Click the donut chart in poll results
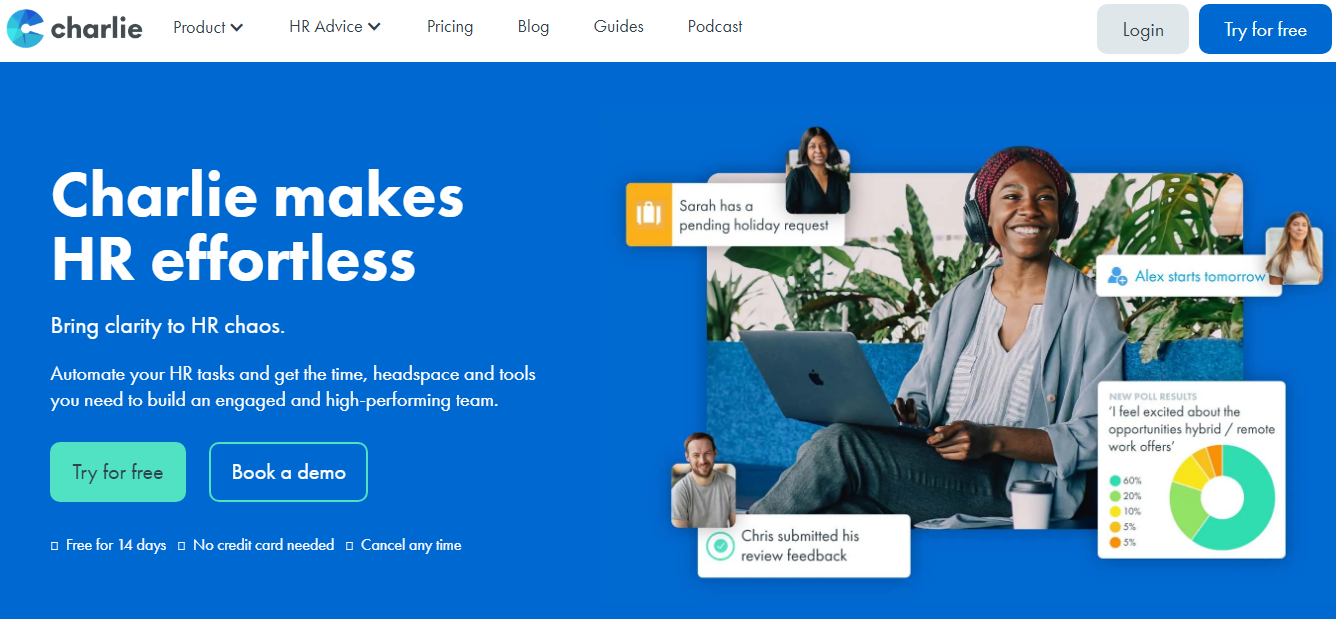 (1221, 497)
